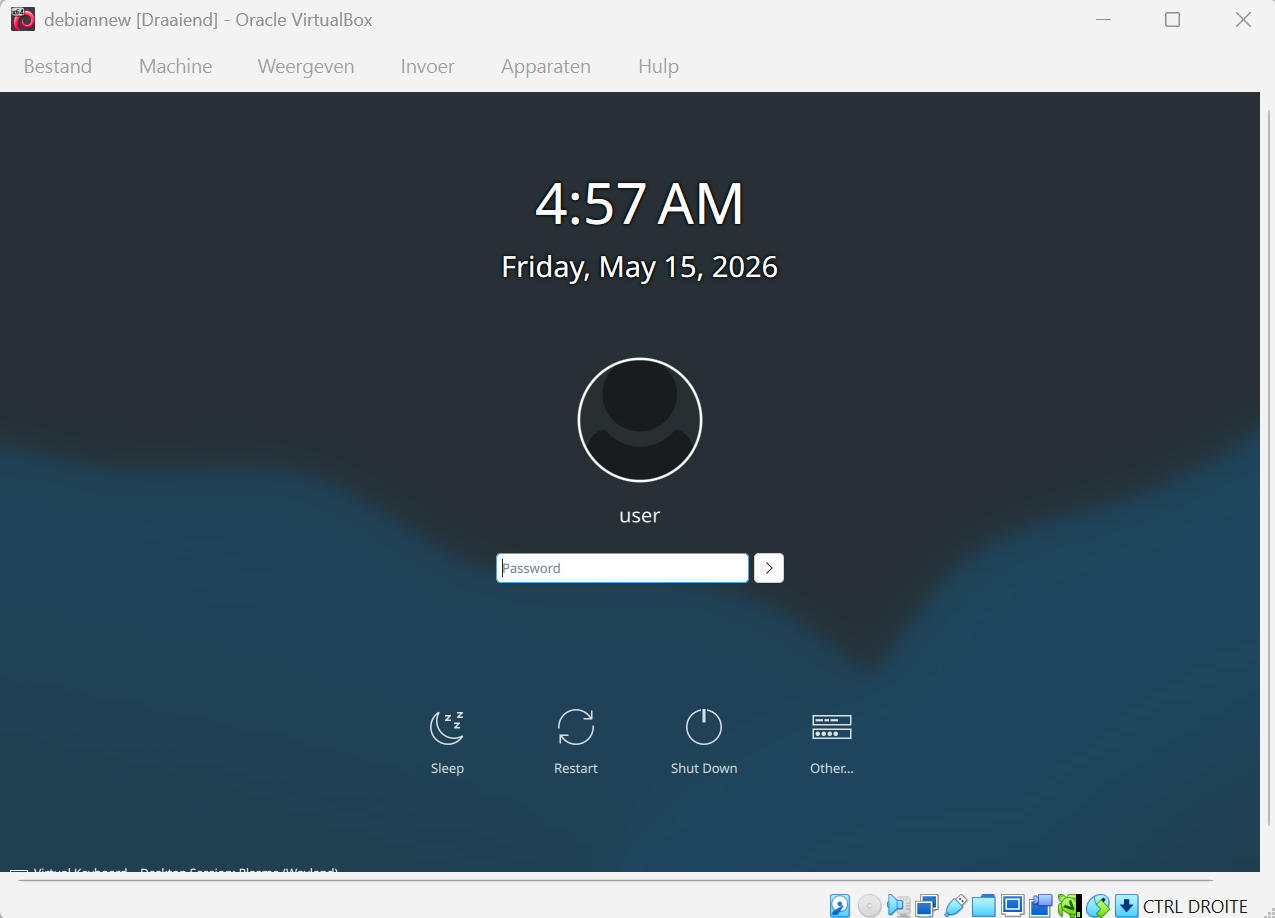Click the Sleep moon icon

[x=447, y=727]
